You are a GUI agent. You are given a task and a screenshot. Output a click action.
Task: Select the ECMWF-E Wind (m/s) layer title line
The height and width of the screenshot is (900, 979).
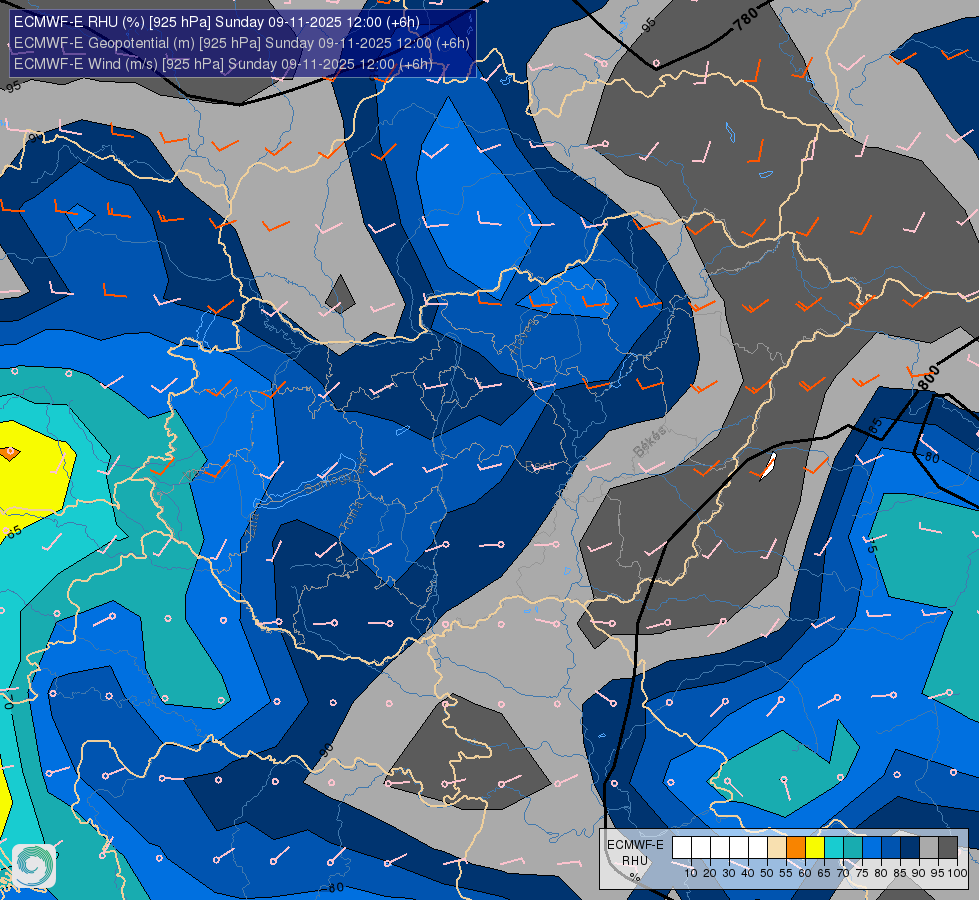(223, 64)
